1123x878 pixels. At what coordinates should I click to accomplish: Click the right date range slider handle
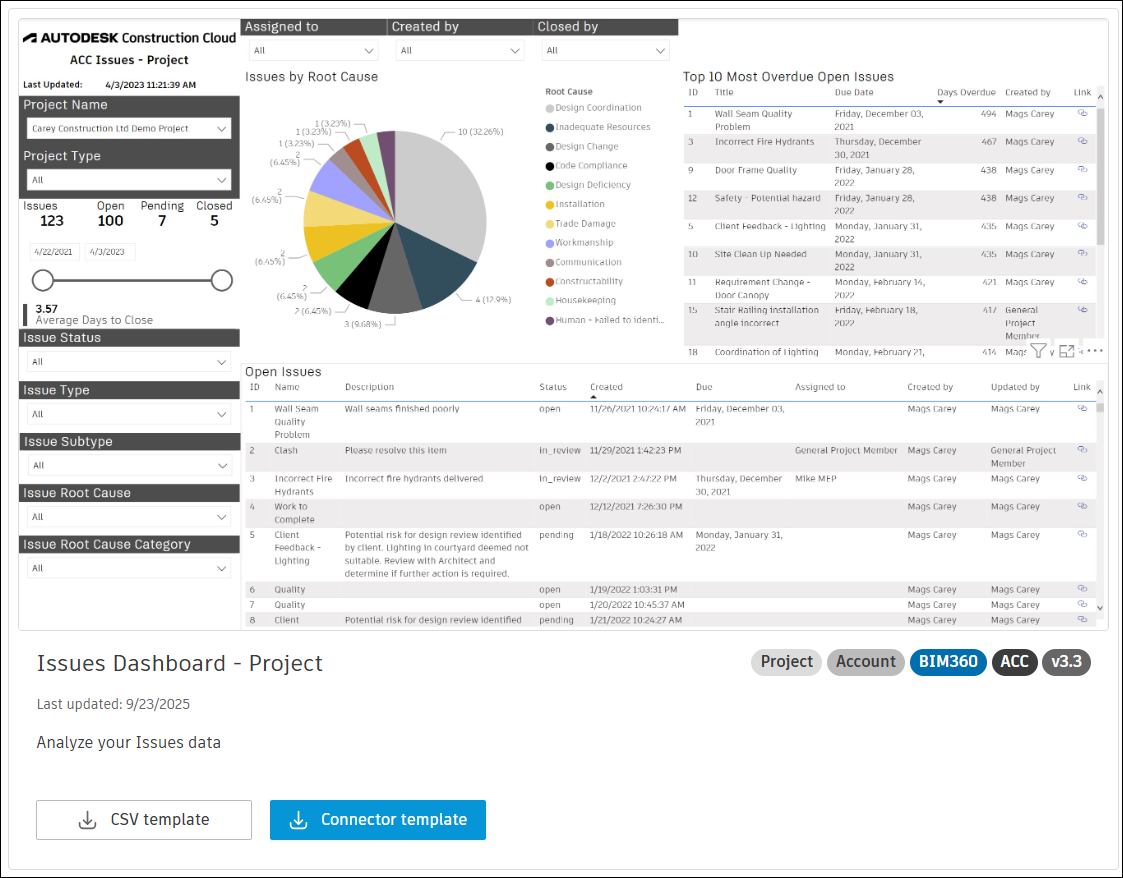click(x=222, y=280)
